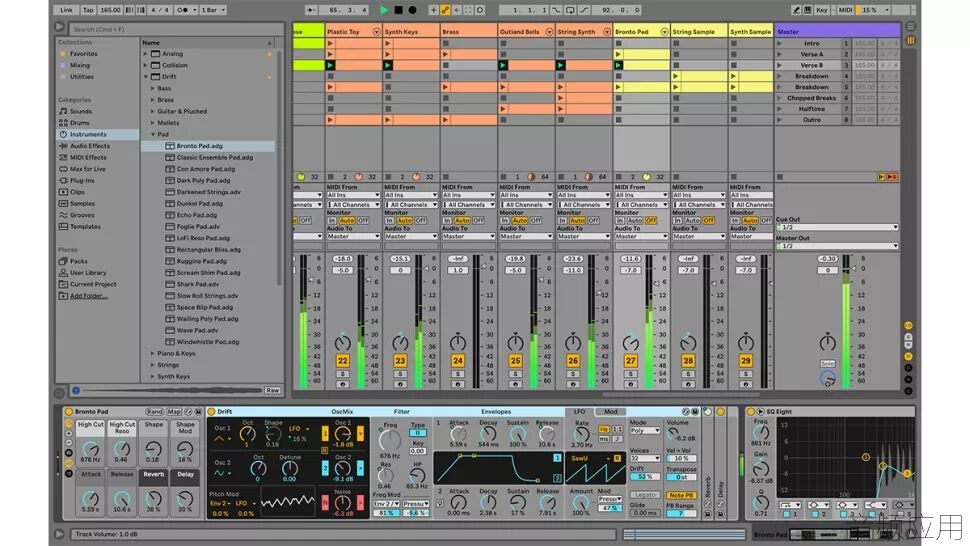Image resolution: width=970 pixels, height=546 pixels.
Task: Solo track 25 with its S button
Action: [515, 374]
